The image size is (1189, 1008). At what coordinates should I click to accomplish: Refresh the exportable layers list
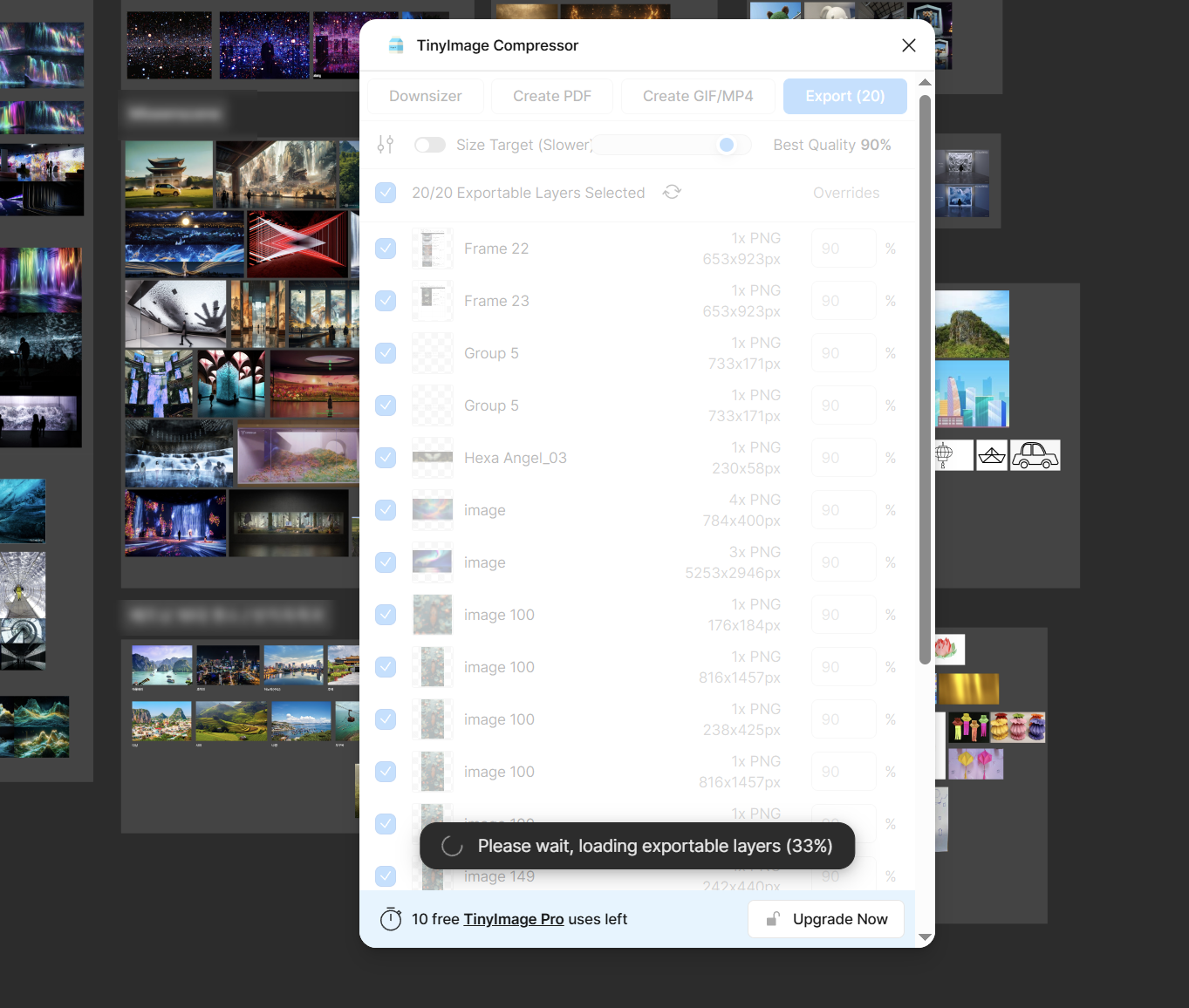(672, 192)
